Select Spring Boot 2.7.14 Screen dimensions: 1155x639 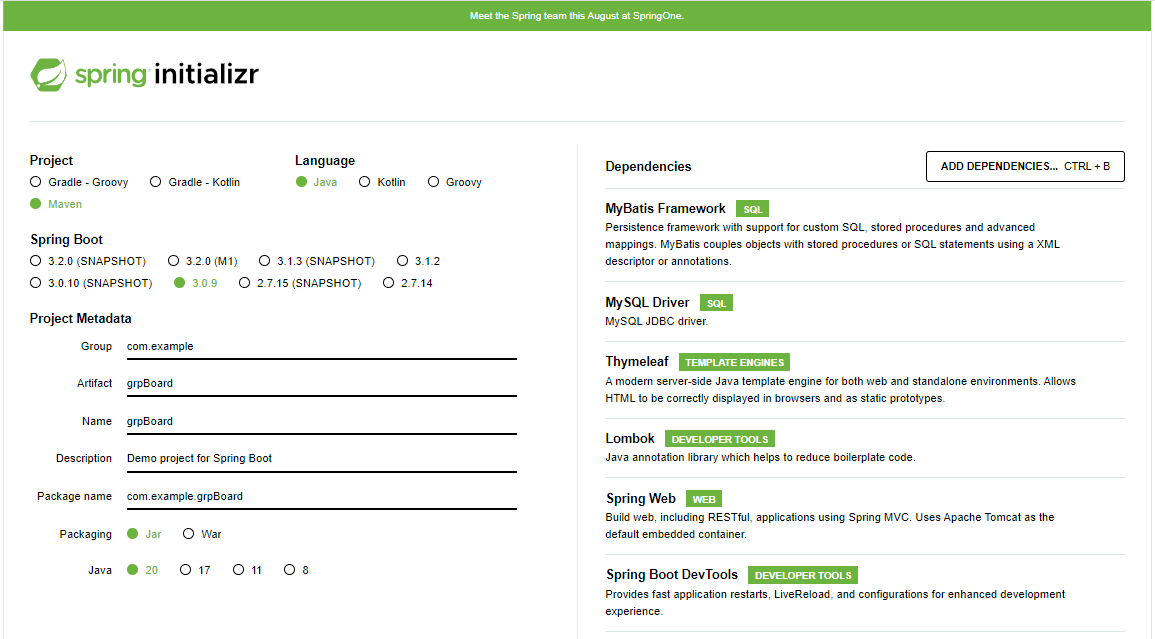click(407, 283)
